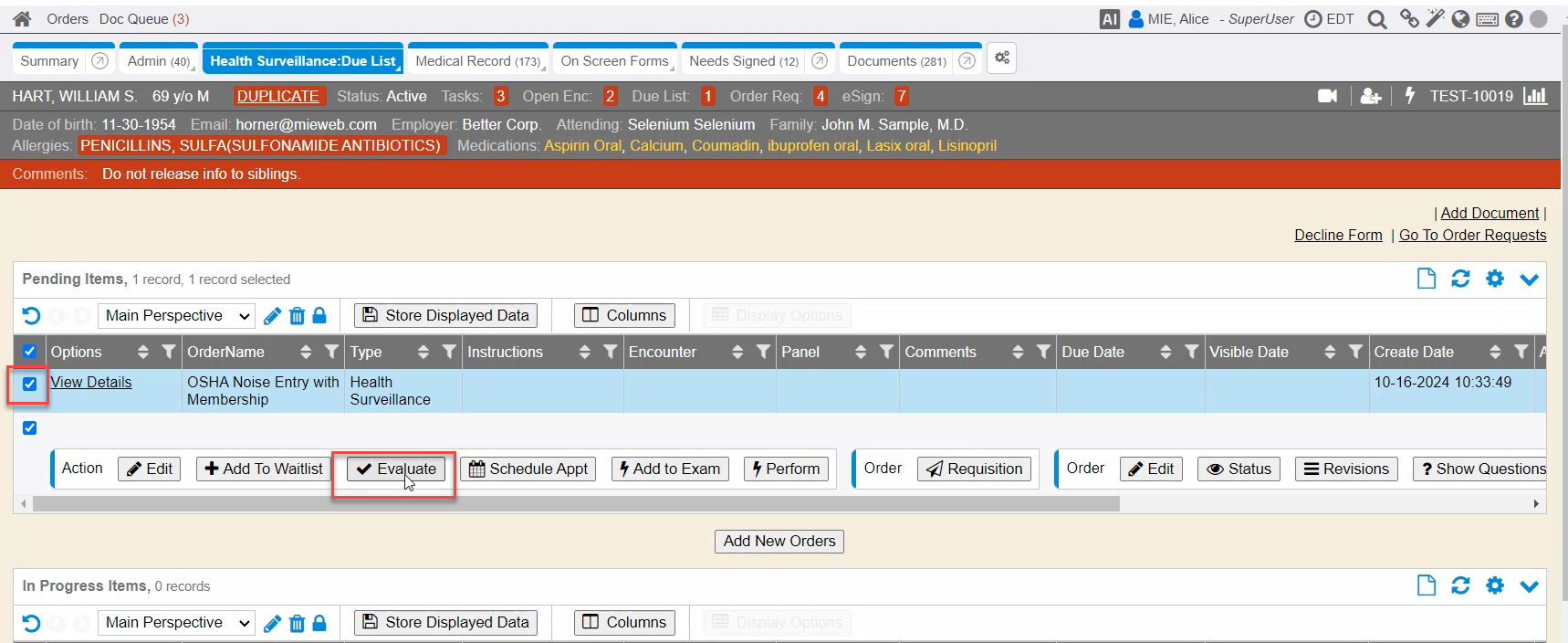Open the search magnifier icon
Viewport: 1568px width, 643px height.
(x=1376, y=19)
